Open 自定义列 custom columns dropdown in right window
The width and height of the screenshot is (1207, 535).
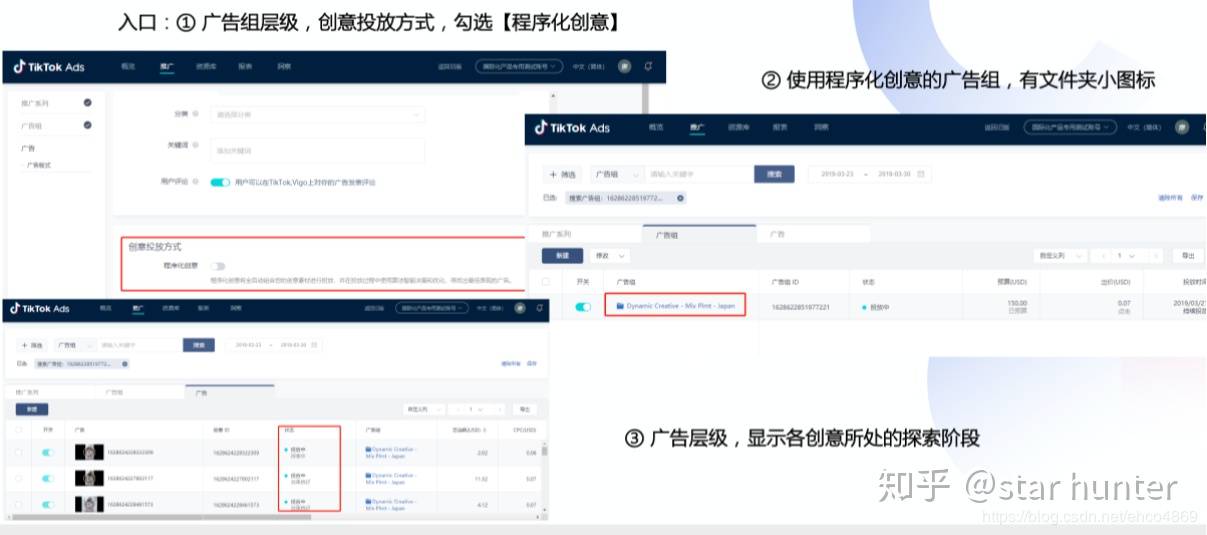click(1060, 256)
